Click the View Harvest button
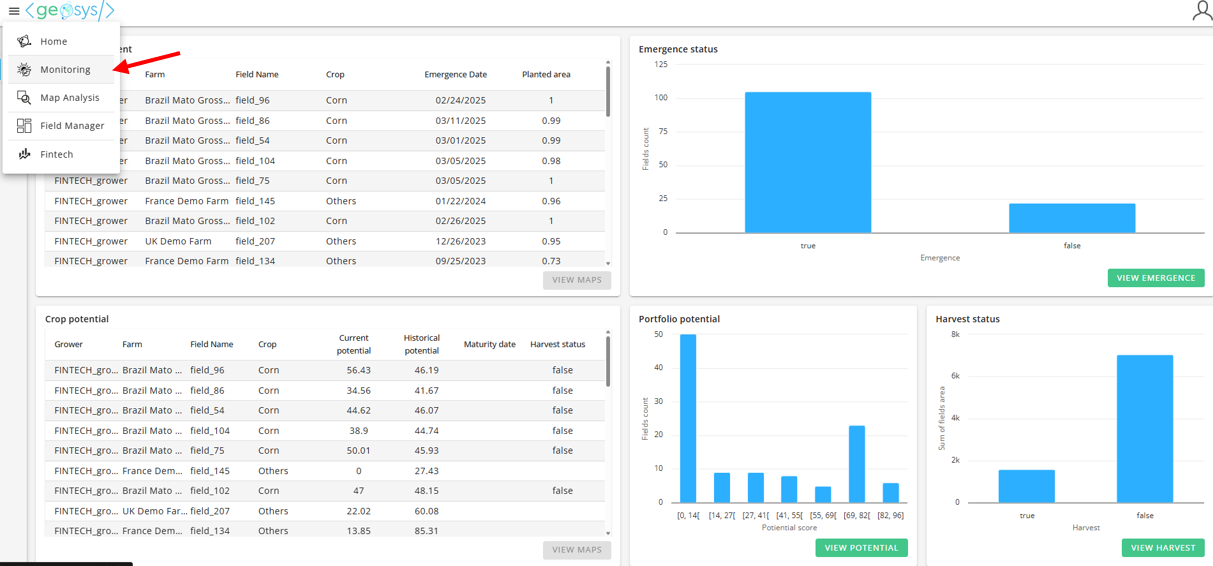The width and height of the screenshot is (1213, 566). pos(1162,548)
